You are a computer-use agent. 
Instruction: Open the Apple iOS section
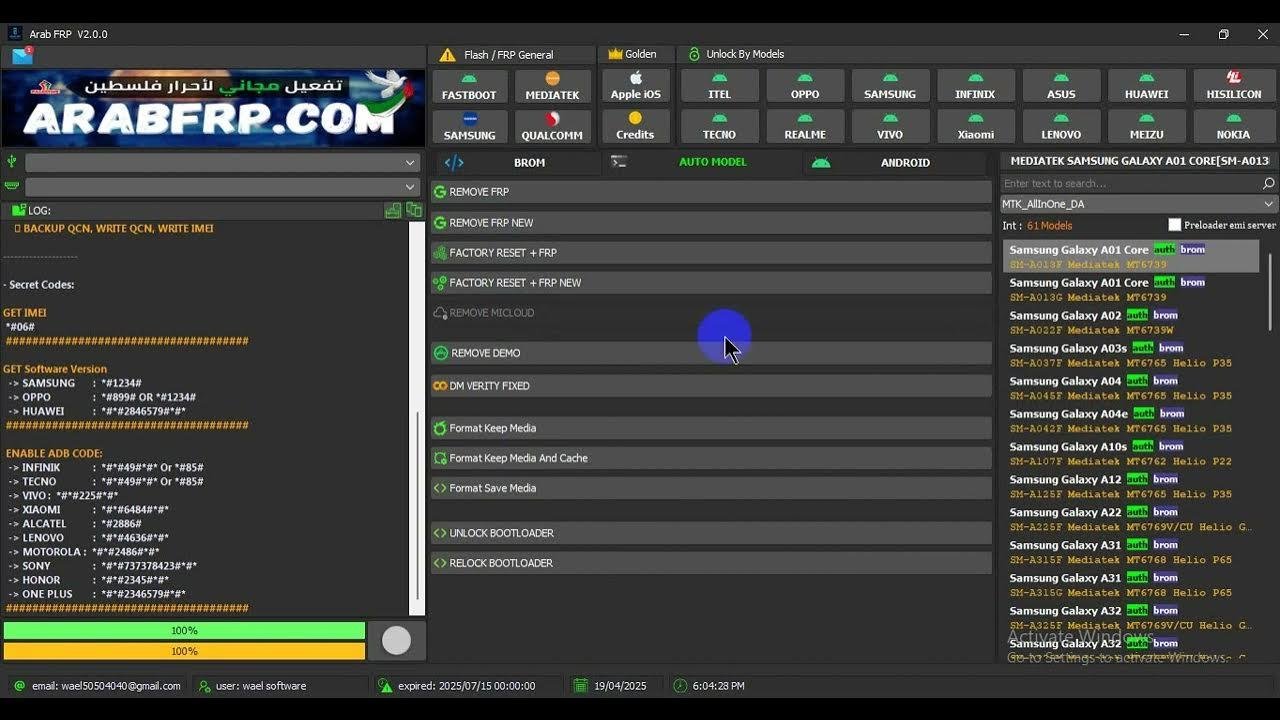point(636,86)
